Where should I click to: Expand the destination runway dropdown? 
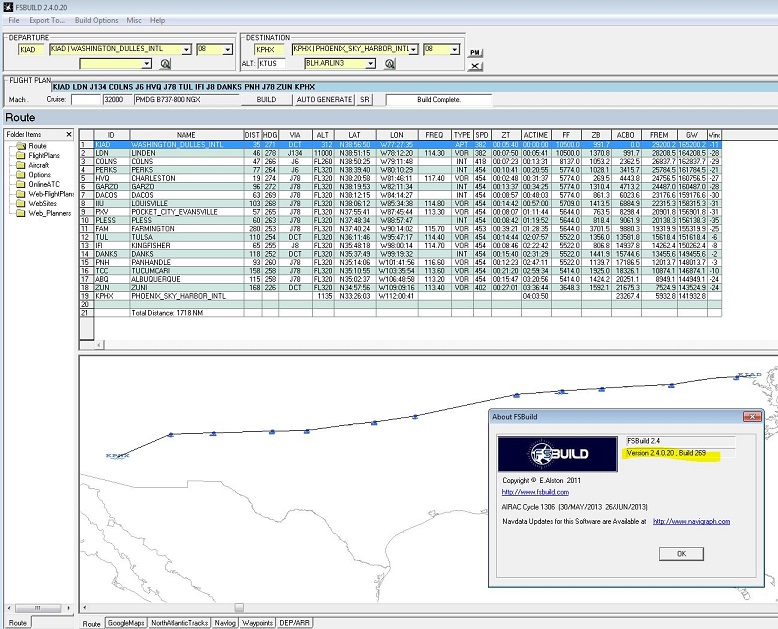coord(454,49)
